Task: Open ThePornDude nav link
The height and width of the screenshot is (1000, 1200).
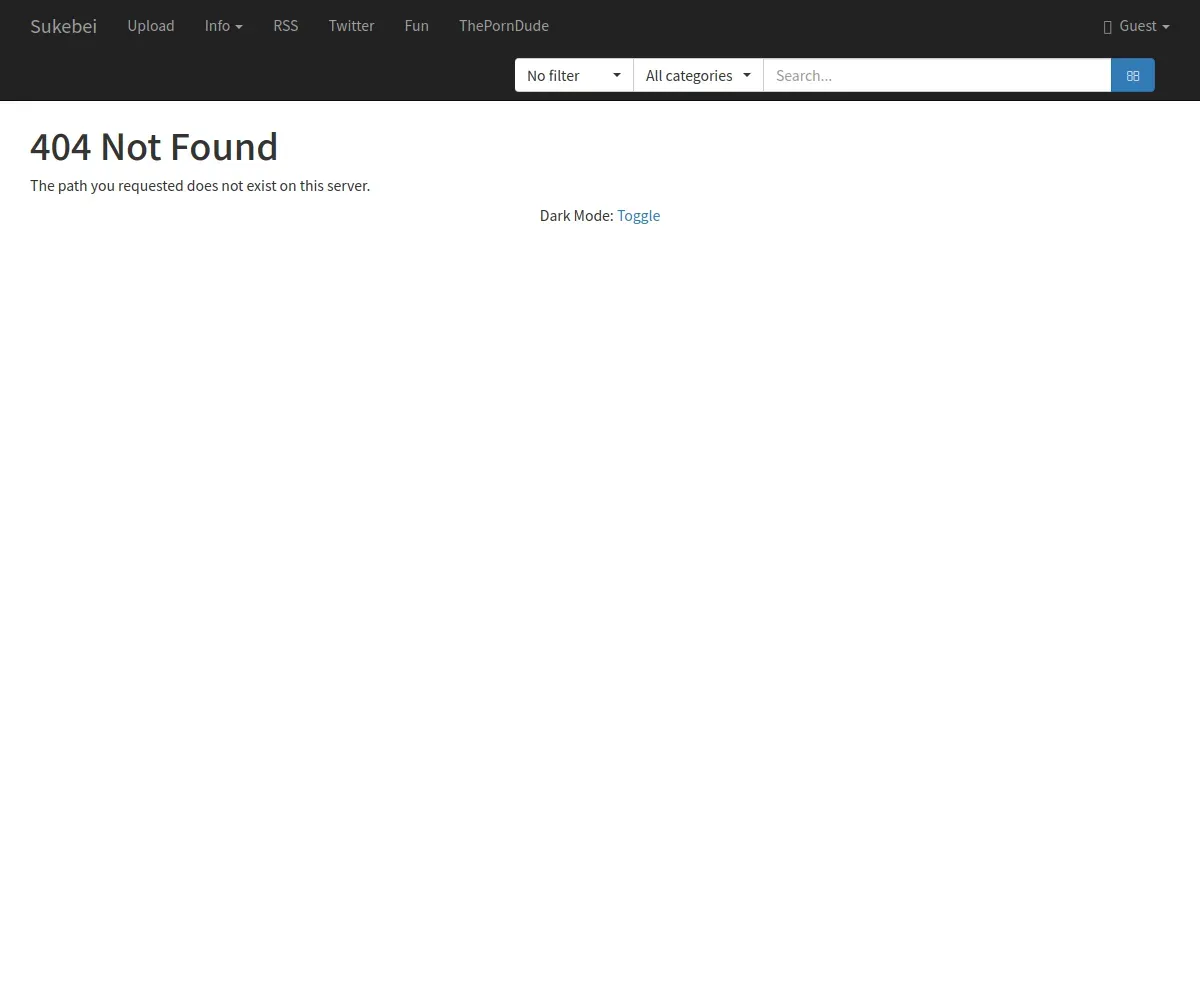Action: pos(504,26)
